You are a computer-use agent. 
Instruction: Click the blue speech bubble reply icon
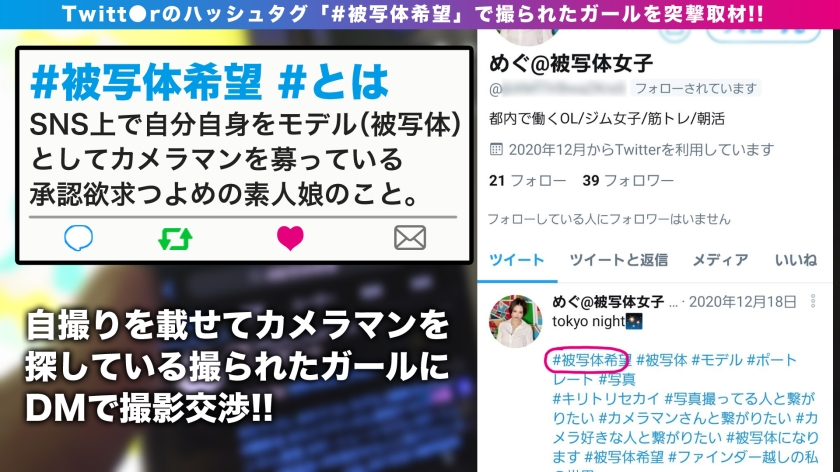coord(79,238)
